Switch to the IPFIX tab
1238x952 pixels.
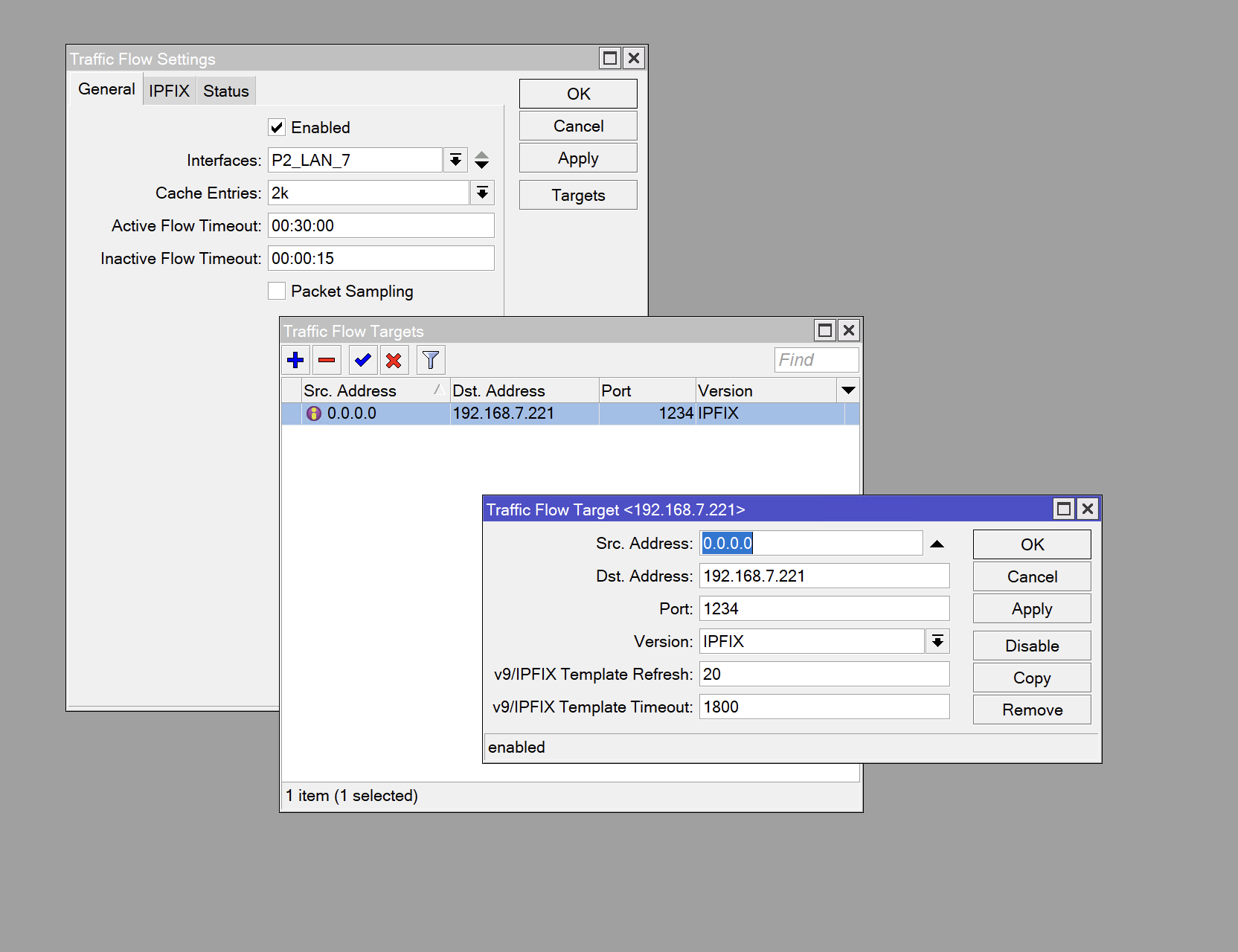tap(169, 91)
